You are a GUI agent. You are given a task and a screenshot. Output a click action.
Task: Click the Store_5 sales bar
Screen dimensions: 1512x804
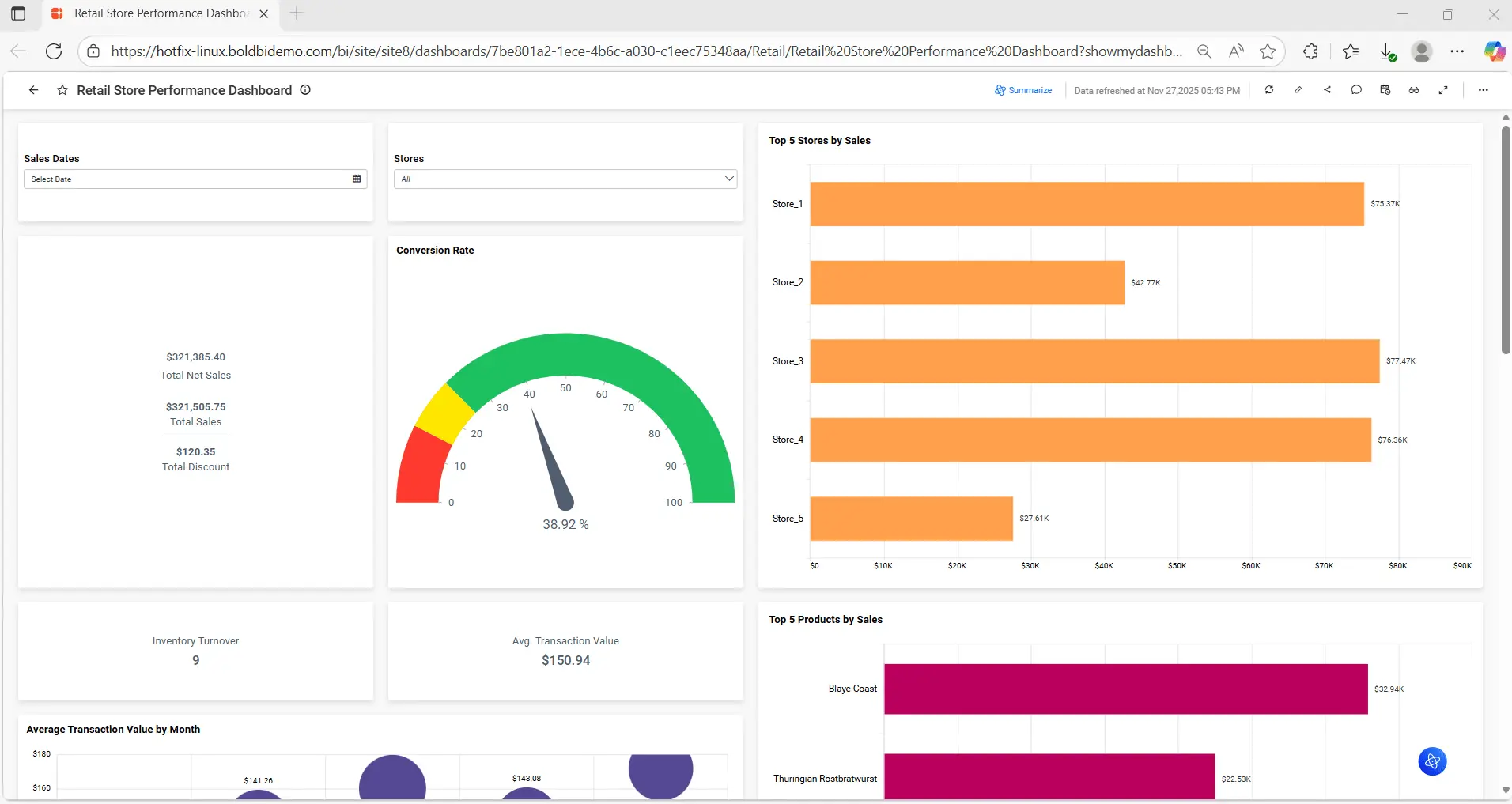[x=912, y=519]
